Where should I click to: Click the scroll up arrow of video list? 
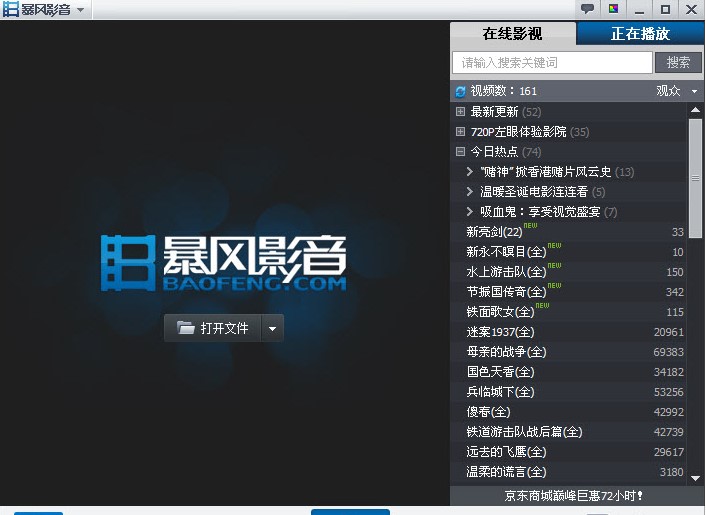(x=695, y=109)
